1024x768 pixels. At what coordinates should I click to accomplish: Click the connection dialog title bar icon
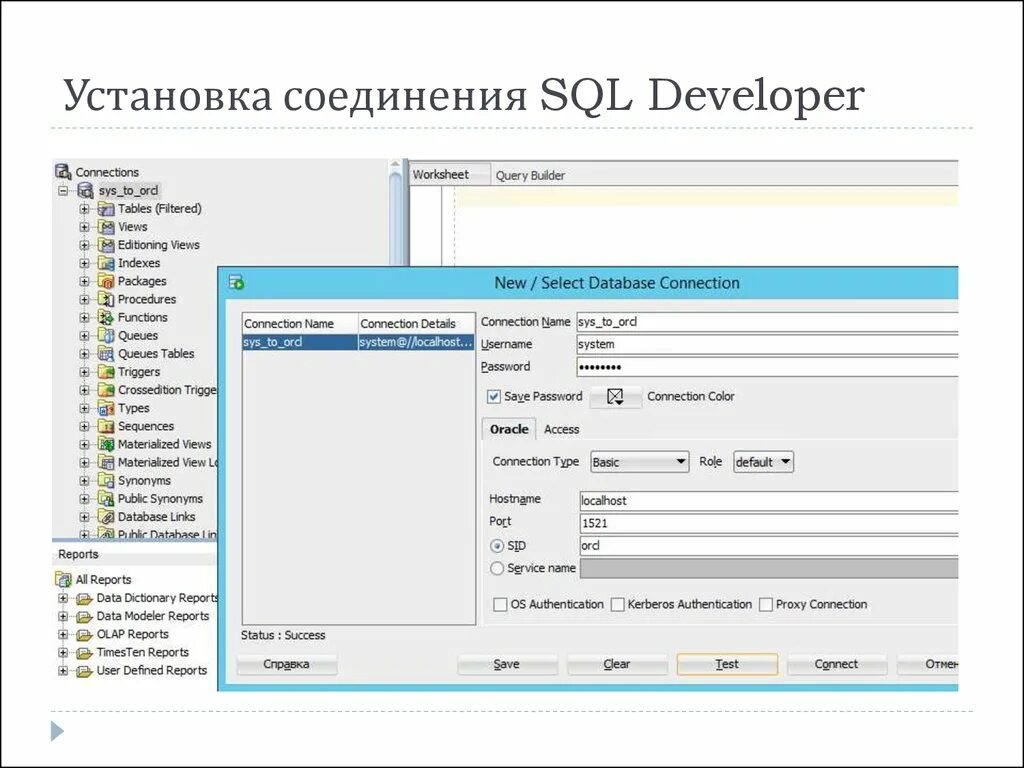[x=236, y=283]
